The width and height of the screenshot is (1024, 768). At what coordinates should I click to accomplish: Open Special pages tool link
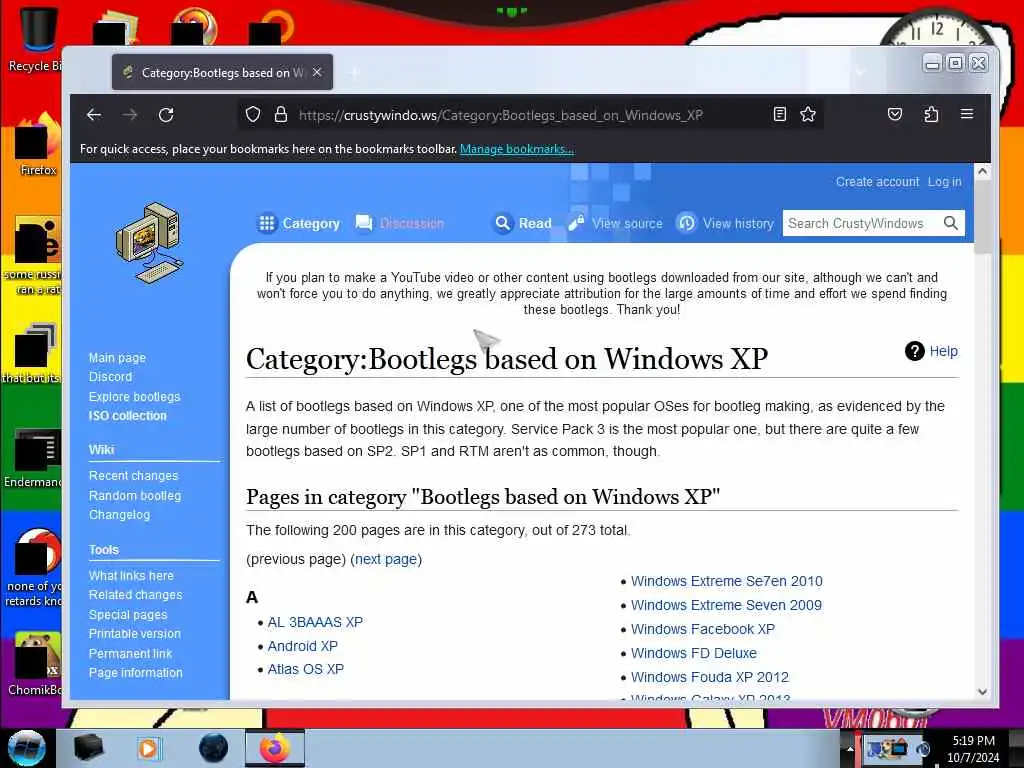(128, 615)
